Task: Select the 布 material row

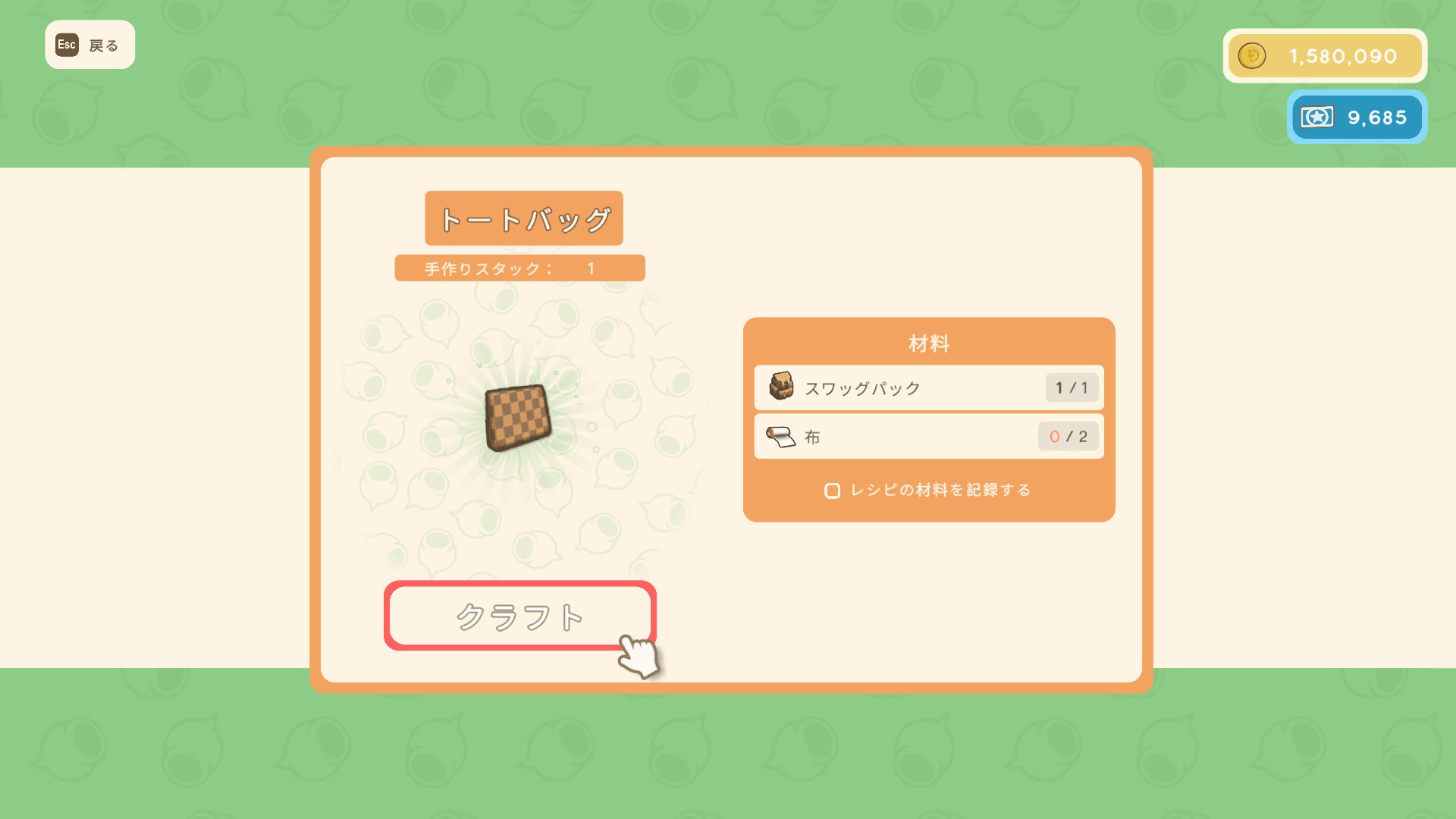Action: tap(929, 436)
